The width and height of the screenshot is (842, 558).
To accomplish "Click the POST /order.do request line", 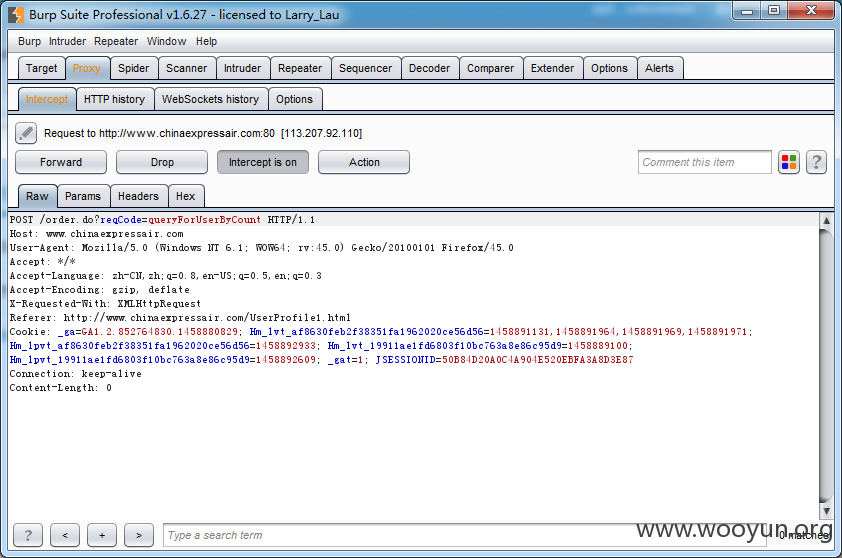I will (x=162, y=220).
